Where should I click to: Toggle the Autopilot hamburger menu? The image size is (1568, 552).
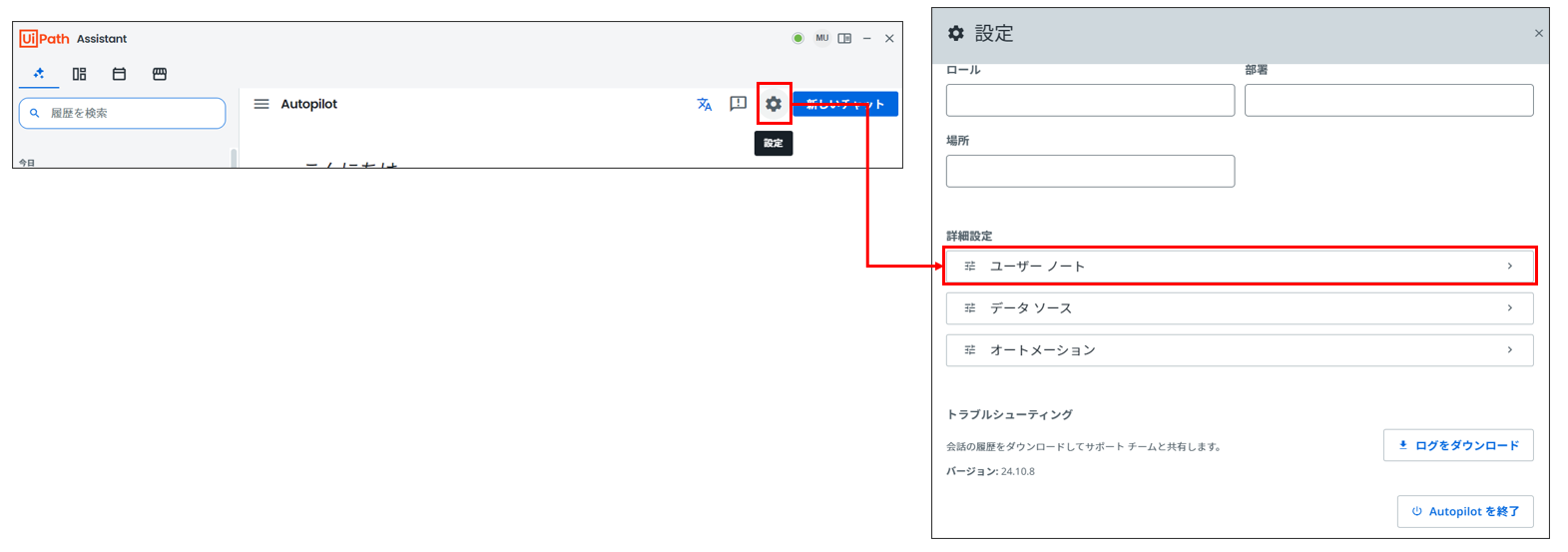pyautogui.click(x=261, y=104)
